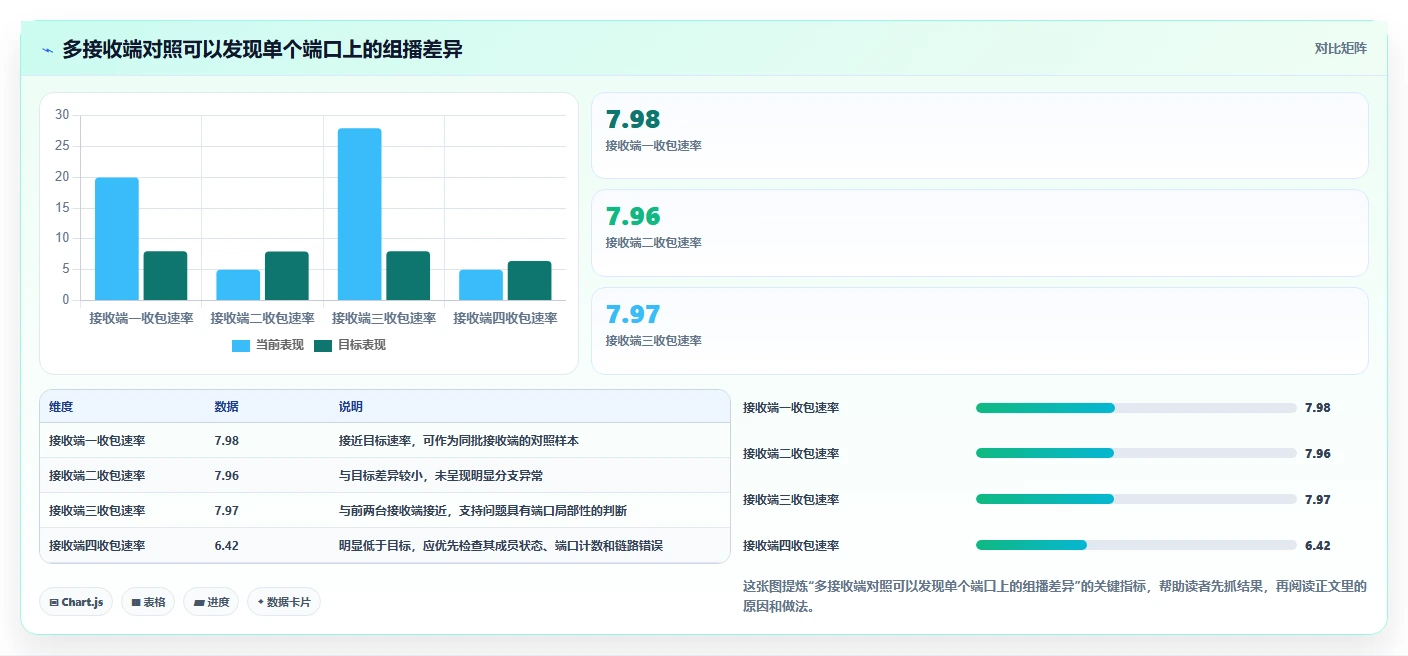The width and height of the screenshot is (1408, 656).
Task: Click the green bar for 接收端三收包速率
Action: pos(408,276)
